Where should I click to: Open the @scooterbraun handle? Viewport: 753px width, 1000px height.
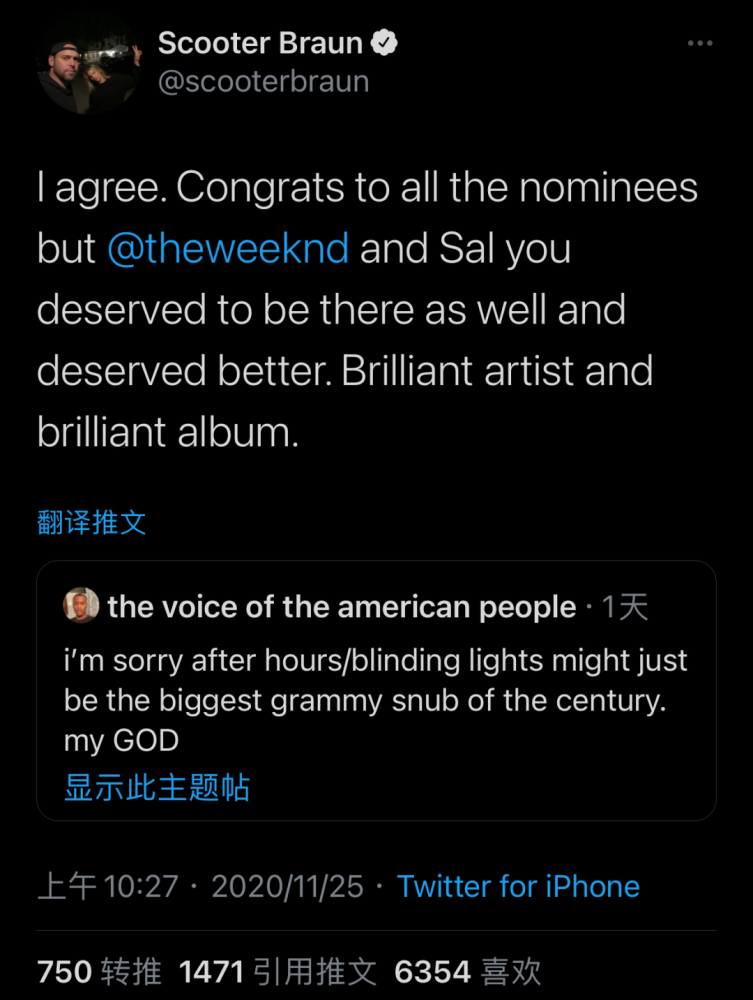(263, 82)
